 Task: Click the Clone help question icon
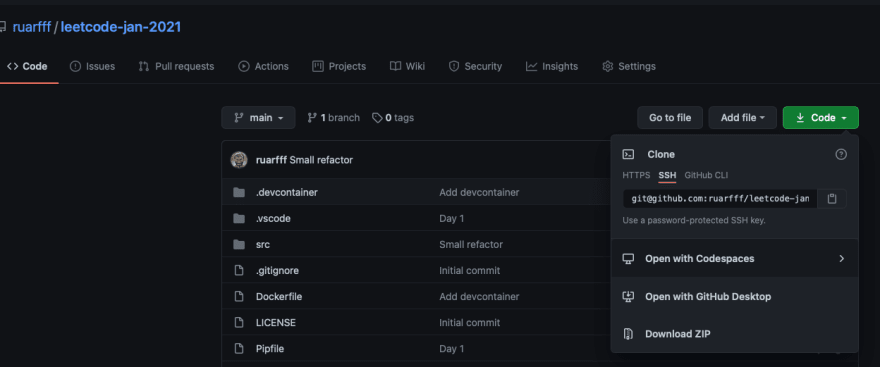point(841,154)
